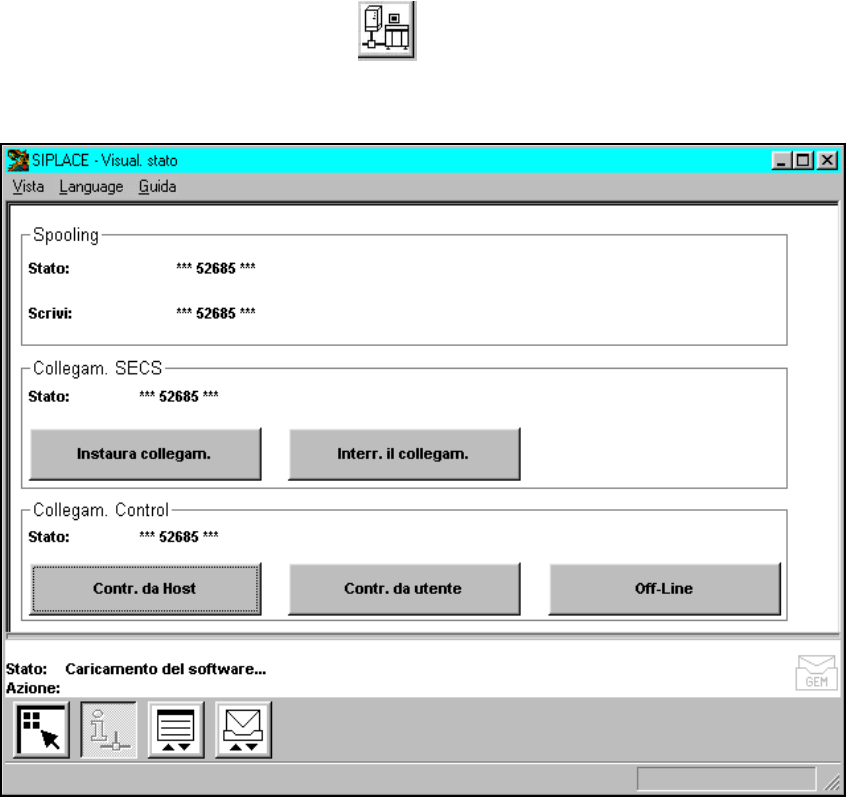Click the SIPLACE - Visual. stato title text

(105, 160)
